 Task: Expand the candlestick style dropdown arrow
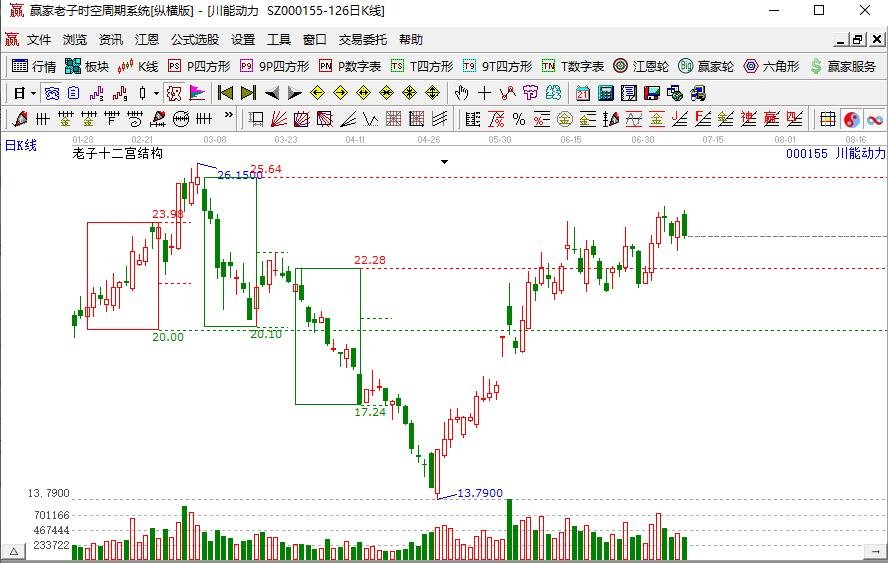[x=156, y=93]
